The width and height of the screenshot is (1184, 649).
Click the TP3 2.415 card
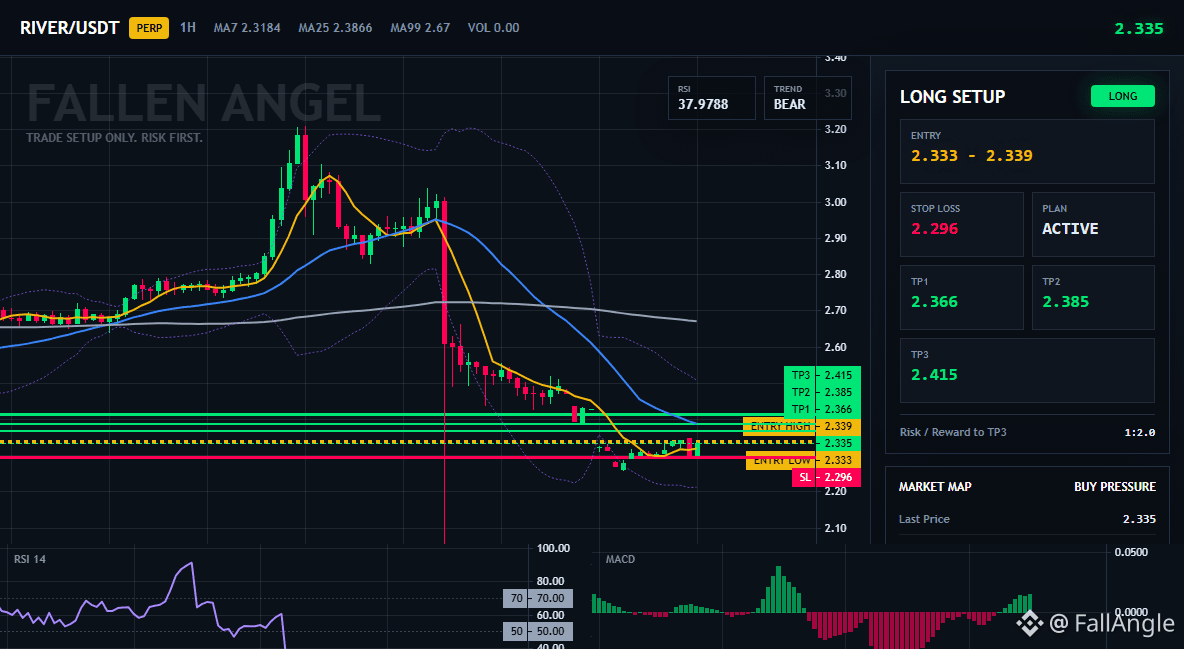[1027, 370]
